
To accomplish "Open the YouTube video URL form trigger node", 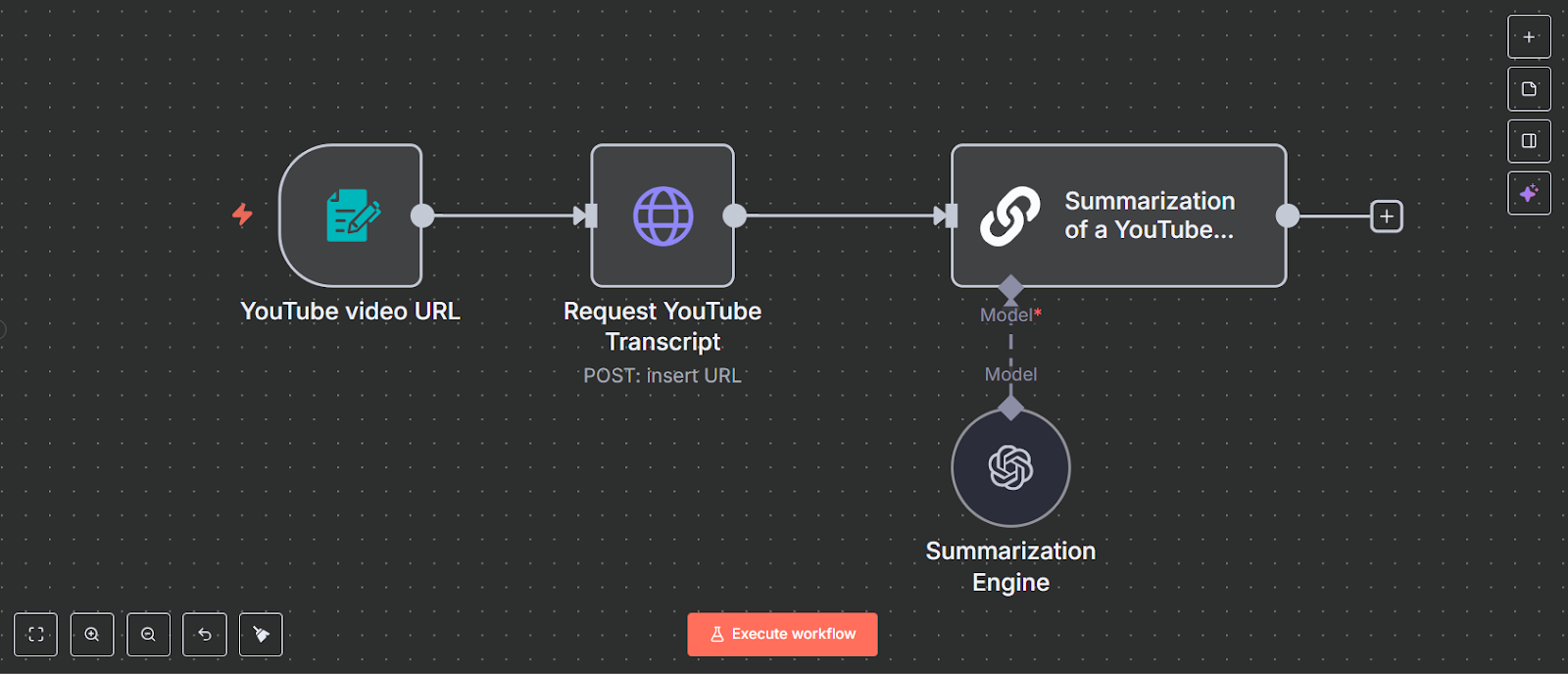I will (x=351, y=216).
